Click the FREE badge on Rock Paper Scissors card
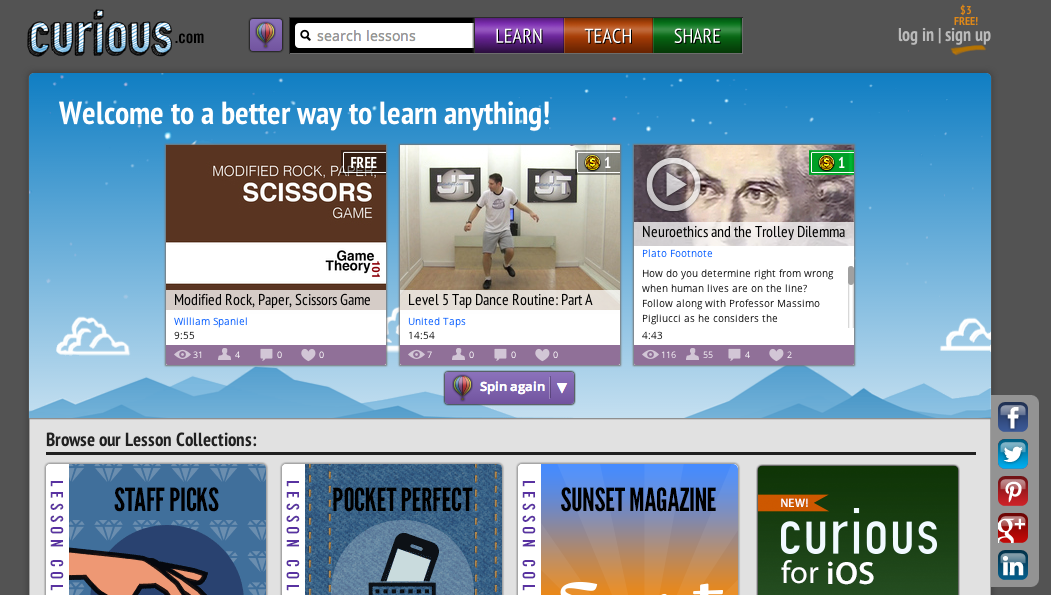The image size is (1051, 595). [x=365, y=162]
